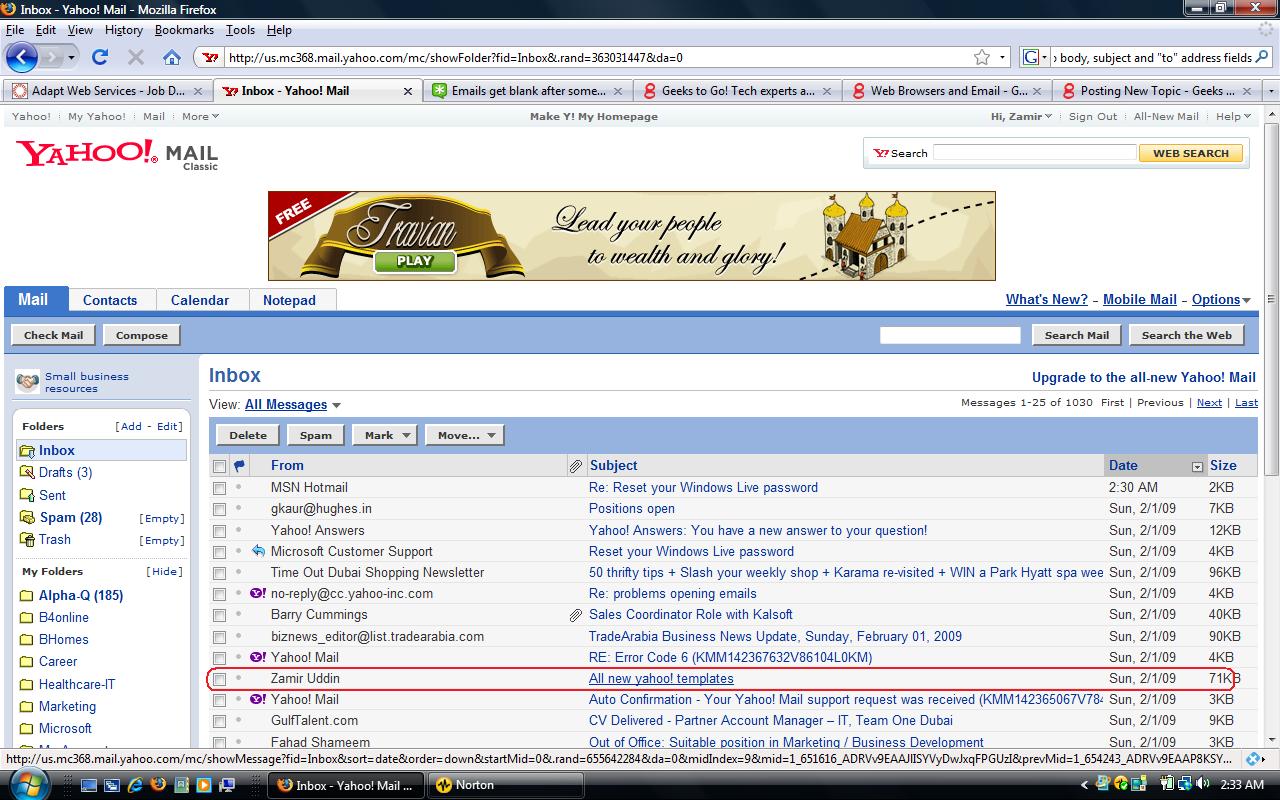Viewport: 1280px width, 800px height.
Task: Click the Travian PLAY ad banner
Action: click(632, 236)
